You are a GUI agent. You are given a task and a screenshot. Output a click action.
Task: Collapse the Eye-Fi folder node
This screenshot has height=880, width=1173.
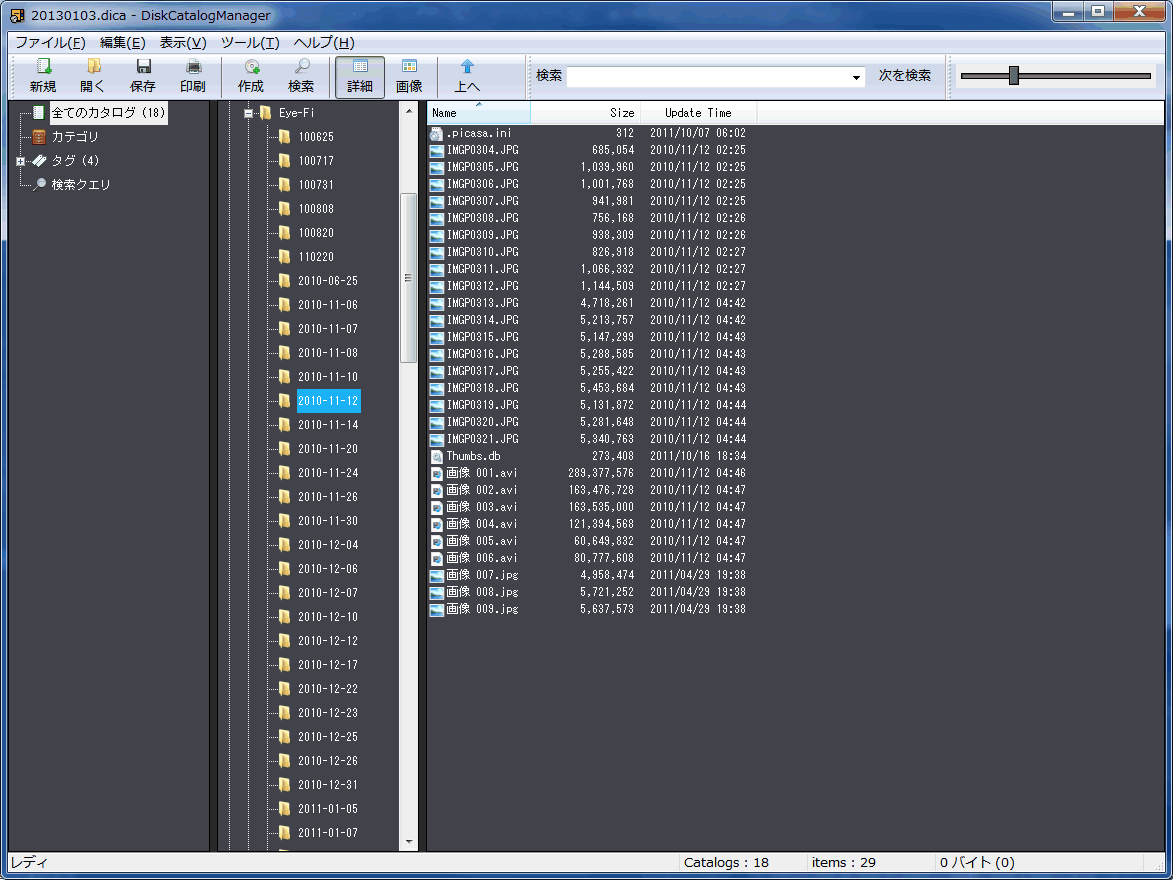tap(247, 113)
